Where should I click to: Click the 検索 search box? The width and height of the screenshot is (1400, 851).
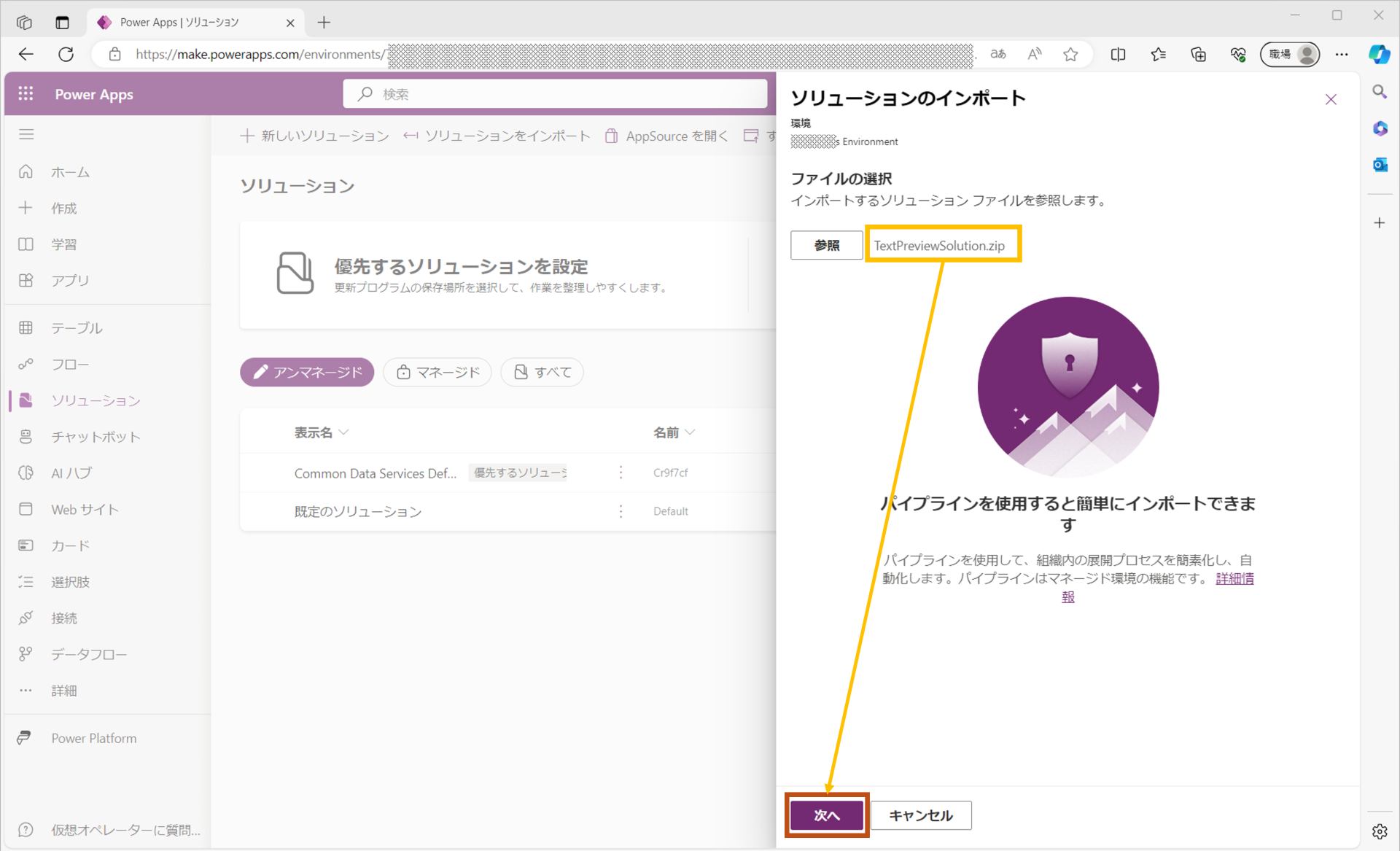555,94
